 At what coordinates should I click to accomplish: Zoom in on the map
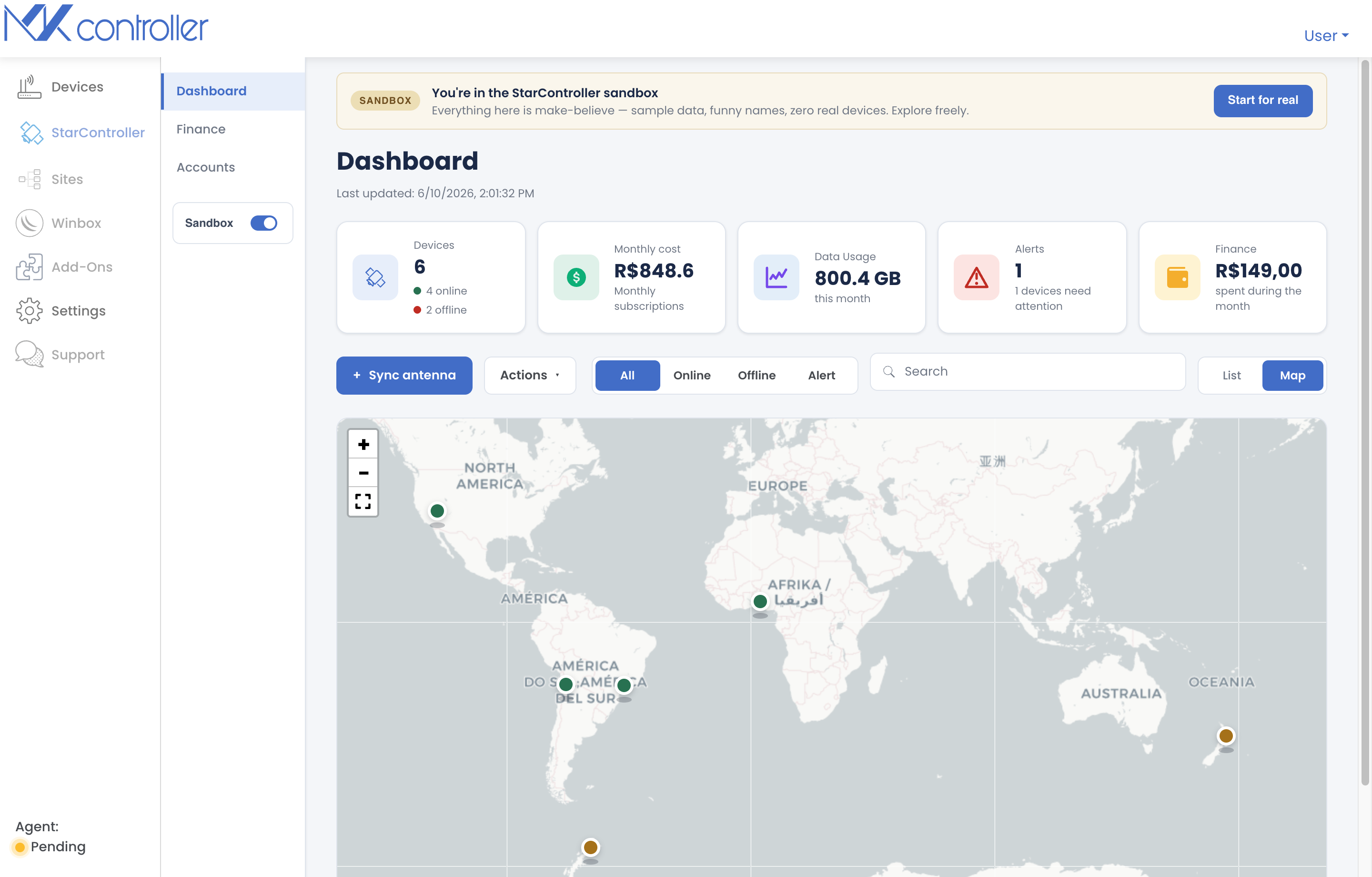coord(363,444)
